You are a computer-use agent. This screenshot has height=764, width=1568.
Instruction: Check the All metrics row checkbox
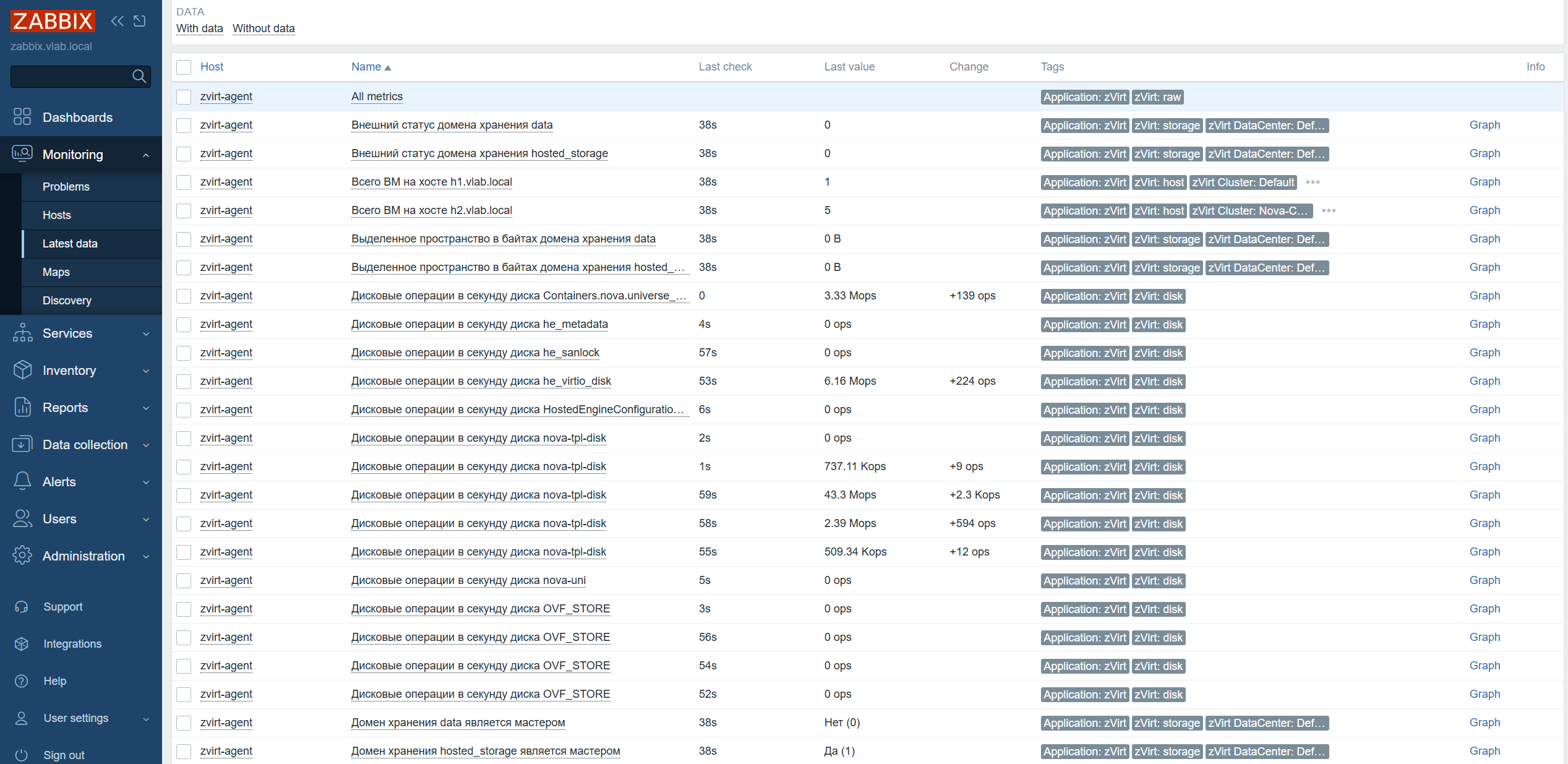[184, 97]
